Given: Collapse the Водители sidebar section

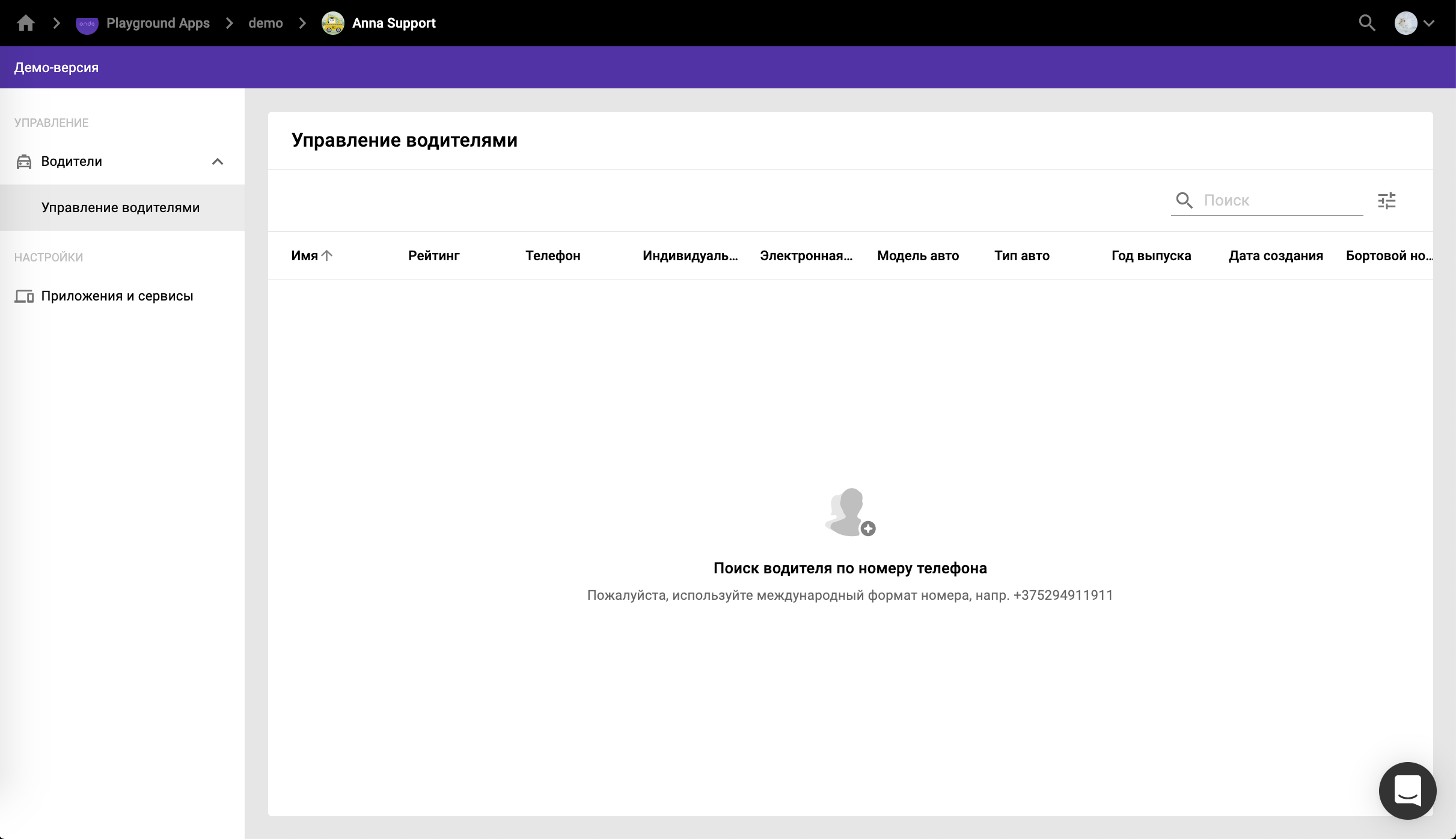Looking at the screenshot, I should (x=218, y=161).
